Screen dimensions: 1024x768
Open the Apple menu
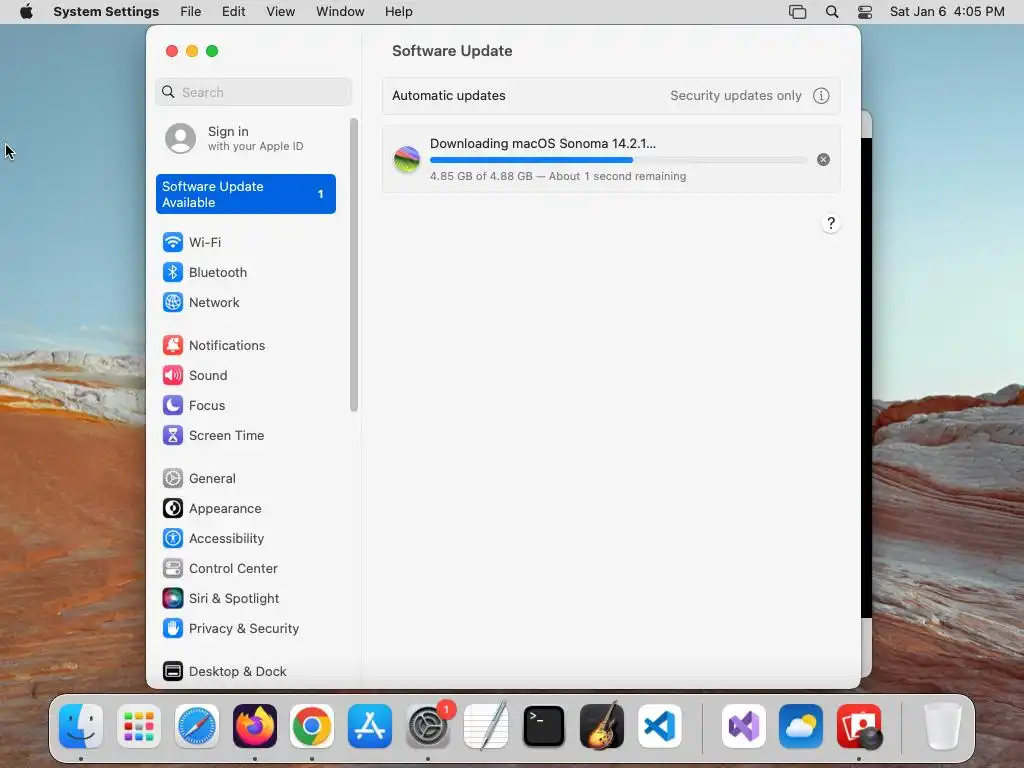[x=26, y=12]
